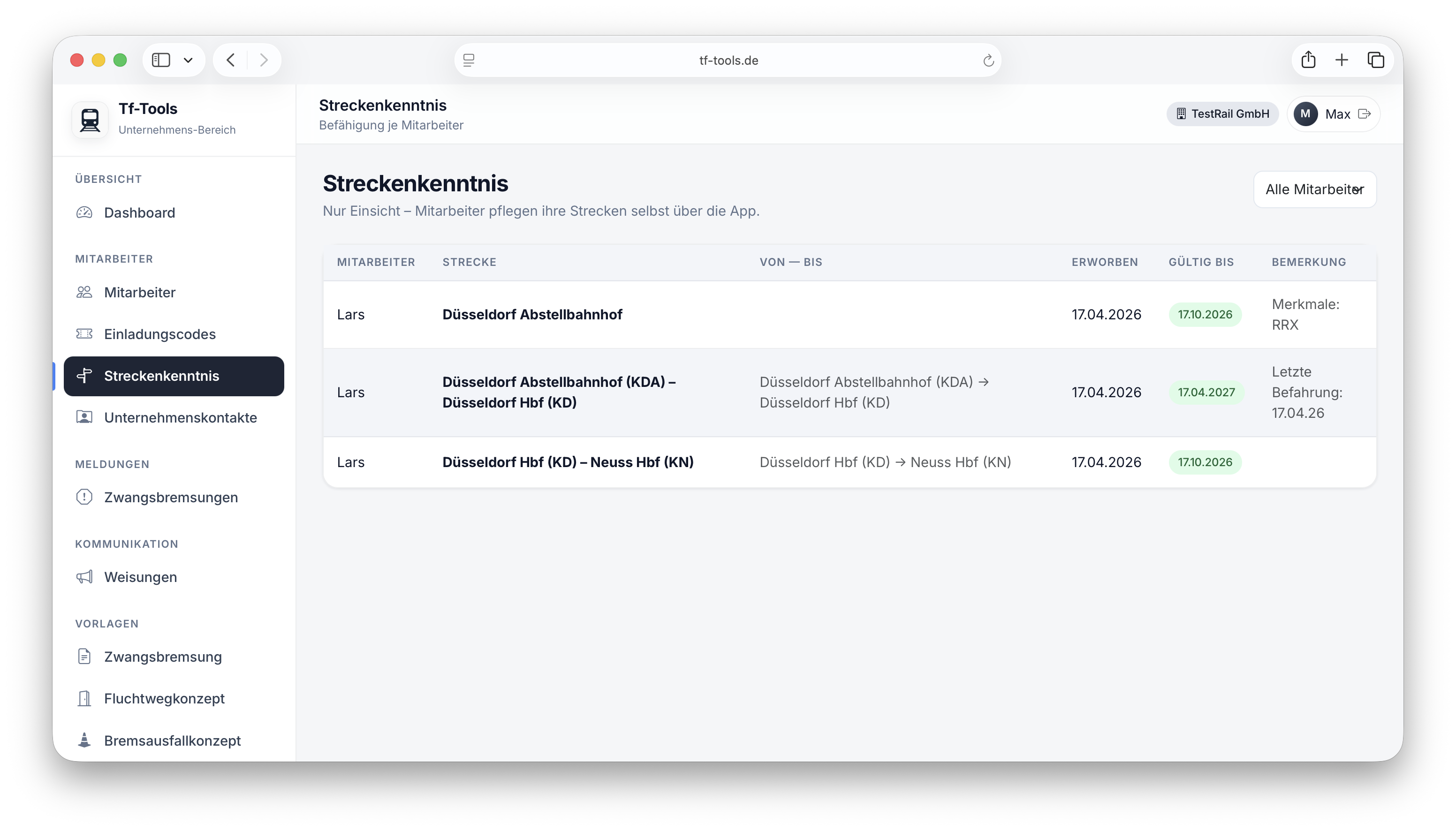Click the Tf-Tools train logo icon
Viewport: 1456px width, 831px height.
point(90,120)
